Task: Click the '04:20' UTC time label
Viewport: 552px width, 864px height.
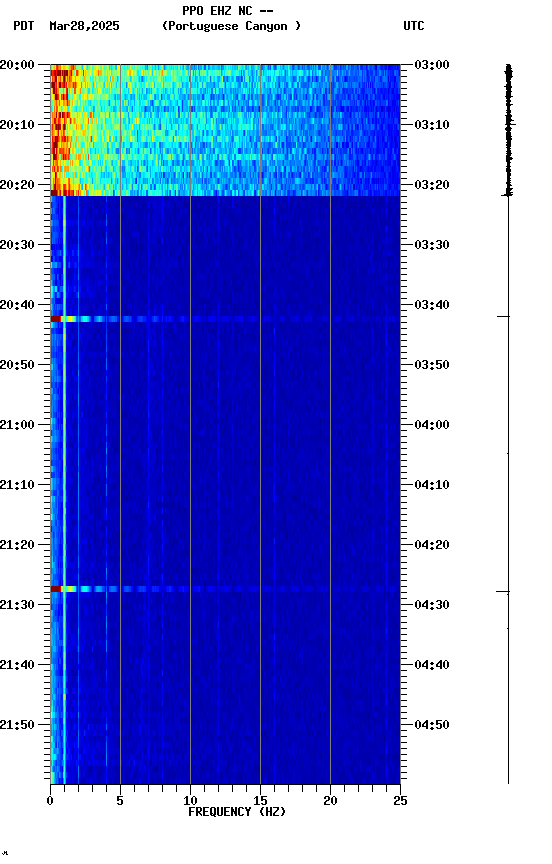Action: pyautogui.click(x=432, y=546)
